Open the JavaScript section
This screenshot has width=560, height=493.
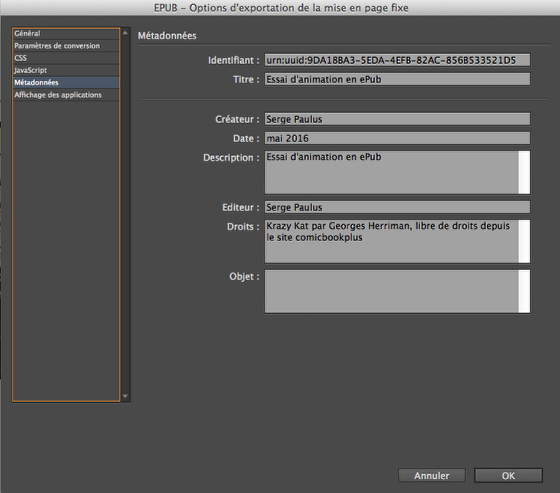(66, 70)
